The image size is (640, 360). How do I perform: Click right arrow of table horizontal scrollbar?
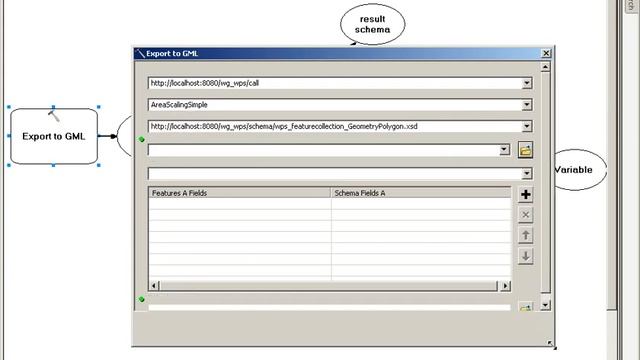click(x=505, y=286)
